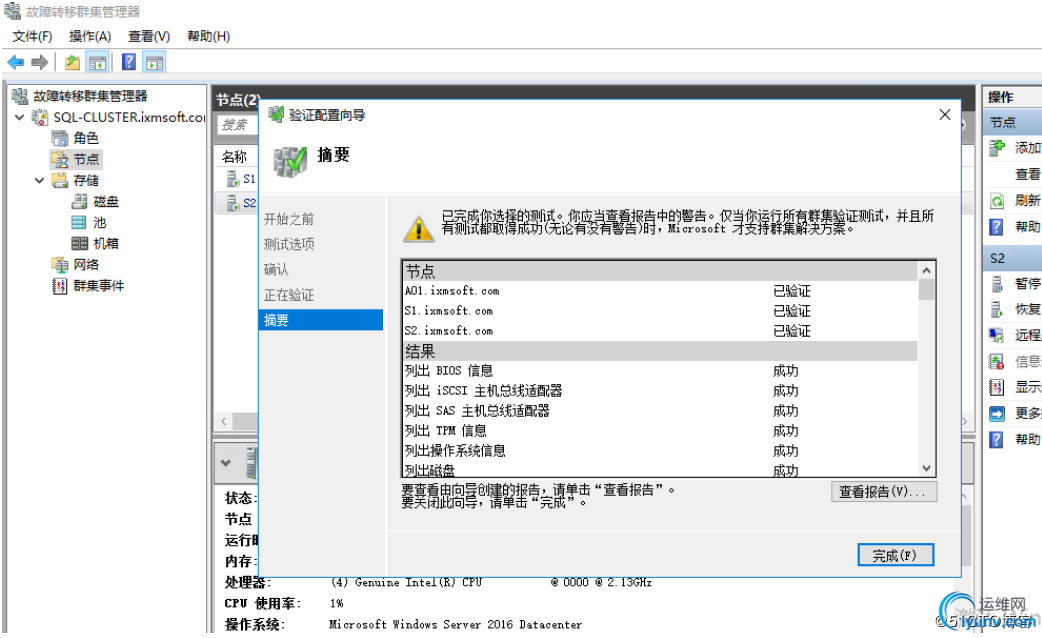The width and height of the screenshot is (1042, 638).
Task: Click the 网络 tree icon
Action: (x=60, y=265)
